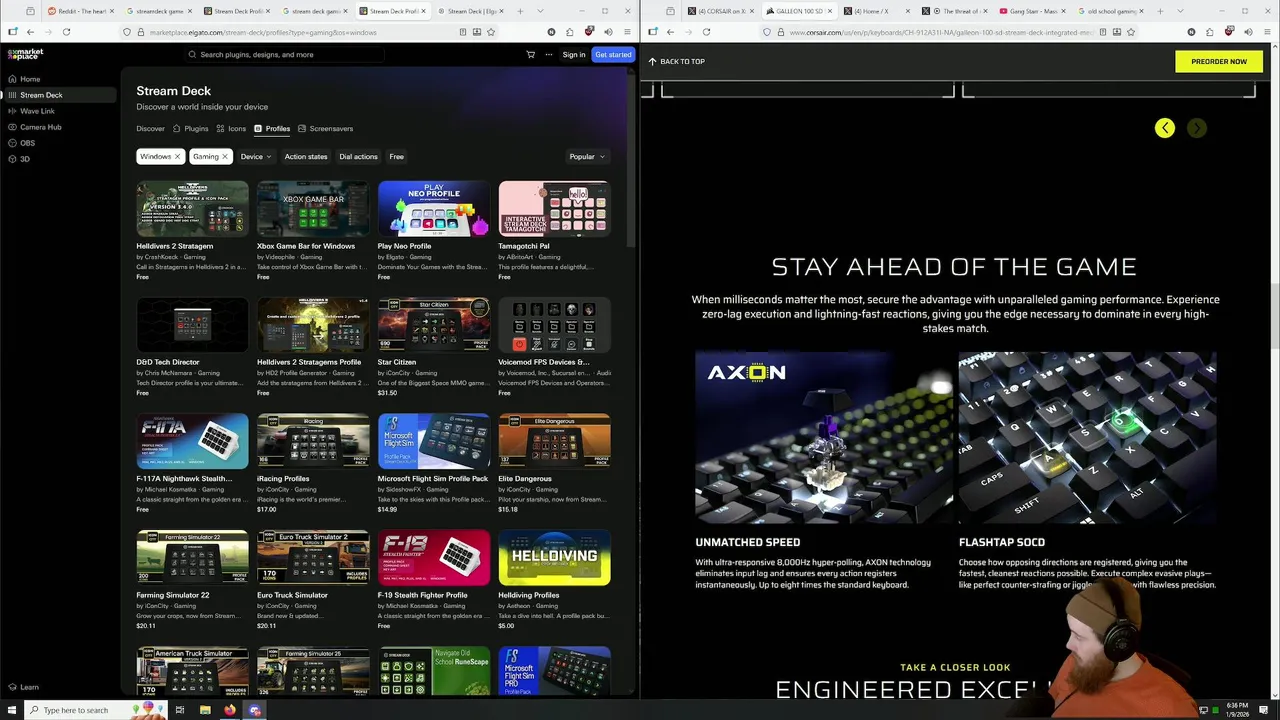This screenshot has width=1280, height=720.
Task: Click the Sign in button
Action: click(x=574, y=55)
